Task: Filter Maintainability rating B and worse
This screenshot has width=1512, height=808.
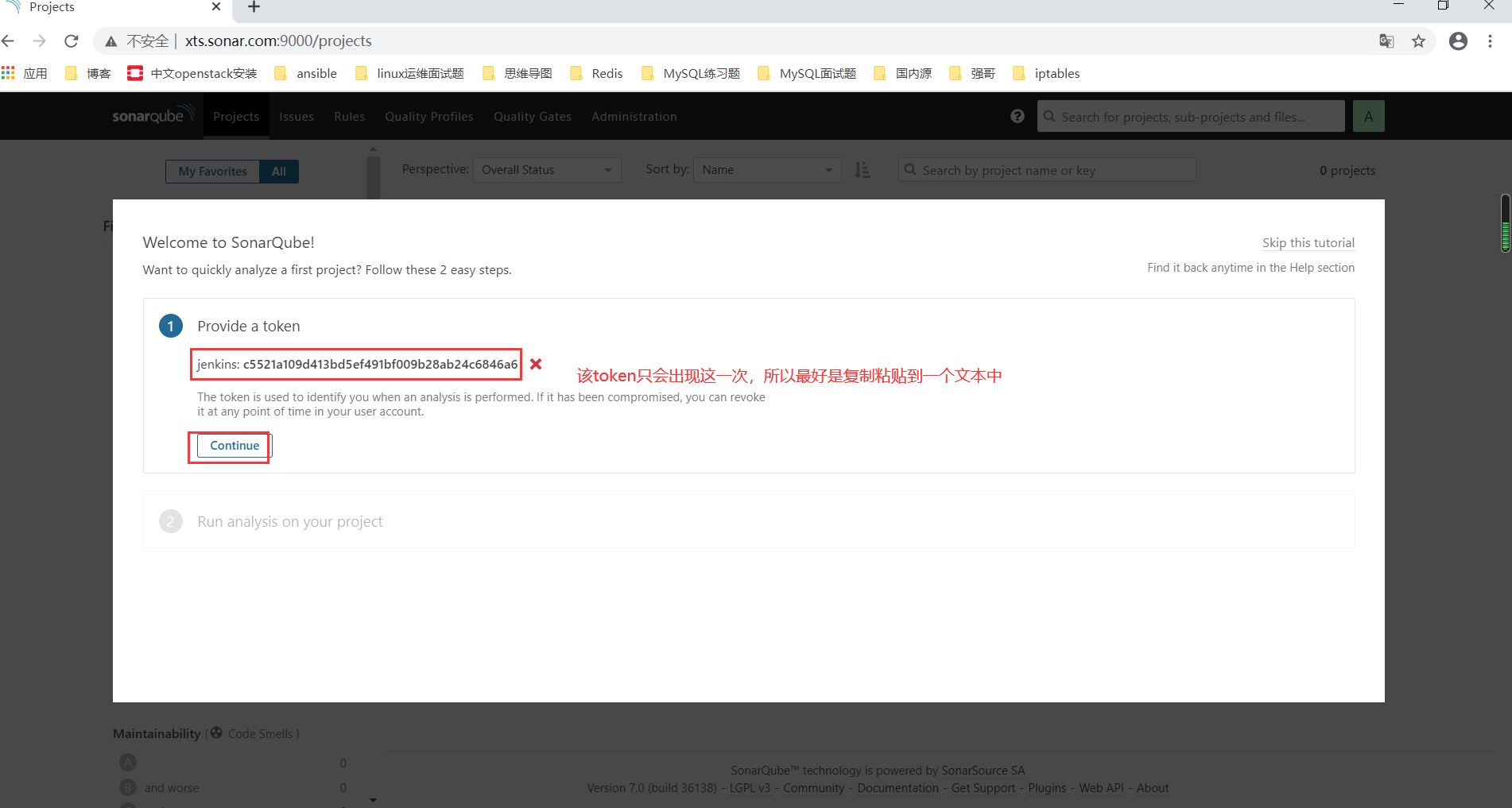Action: (x=232, y=788)
